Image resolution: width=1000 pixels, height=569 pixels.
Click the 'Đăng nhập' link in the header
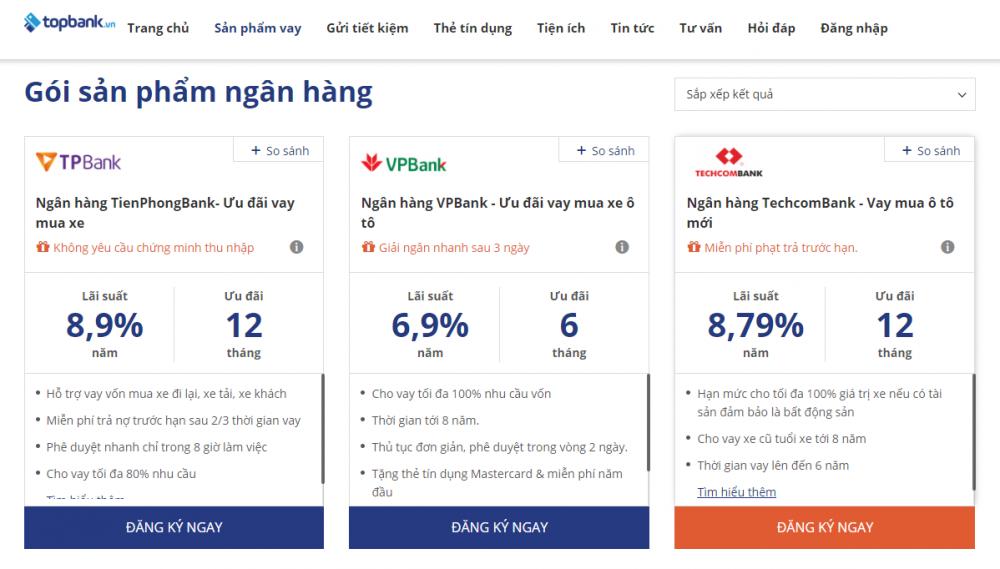point(853,28)
